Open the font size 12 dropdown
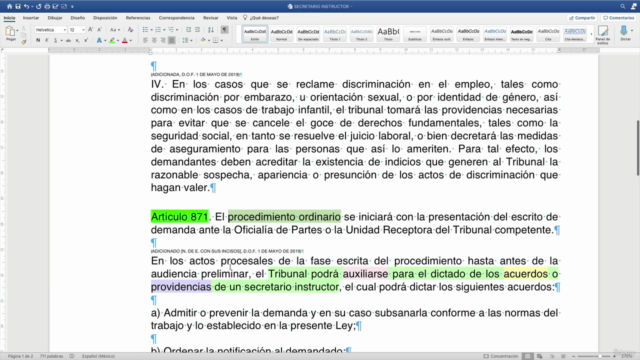This screenshot has height=360, width=640. click(x=83, y=30)
